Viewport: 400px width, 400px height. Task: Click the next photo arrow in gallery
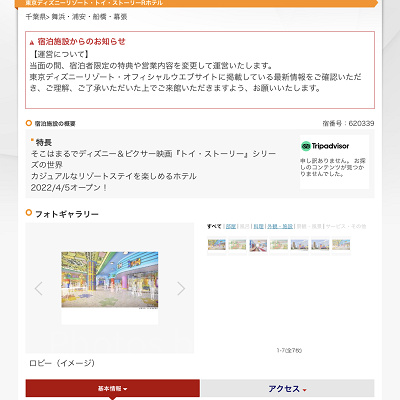(x=181, y=289)
